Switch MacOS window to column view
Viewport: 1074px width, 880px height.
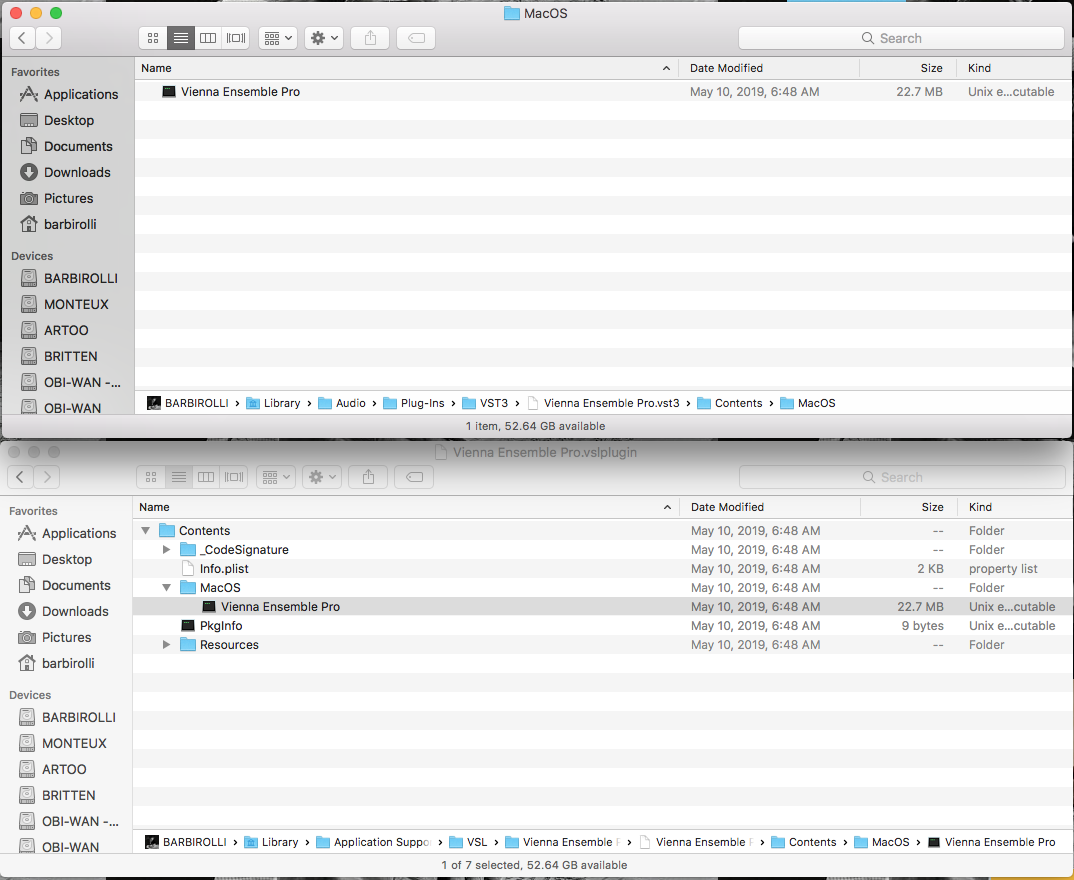point(208,38)
